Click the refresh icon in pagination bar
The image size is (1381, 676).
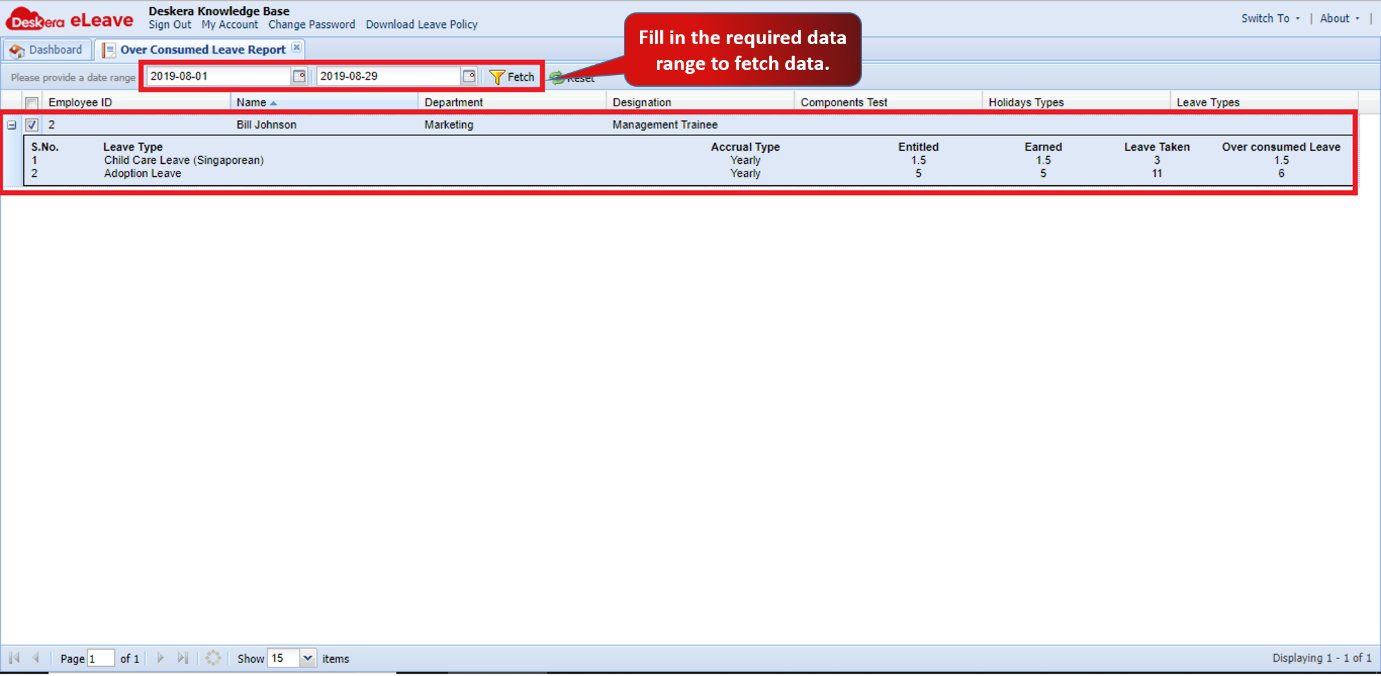click(213, 658)
